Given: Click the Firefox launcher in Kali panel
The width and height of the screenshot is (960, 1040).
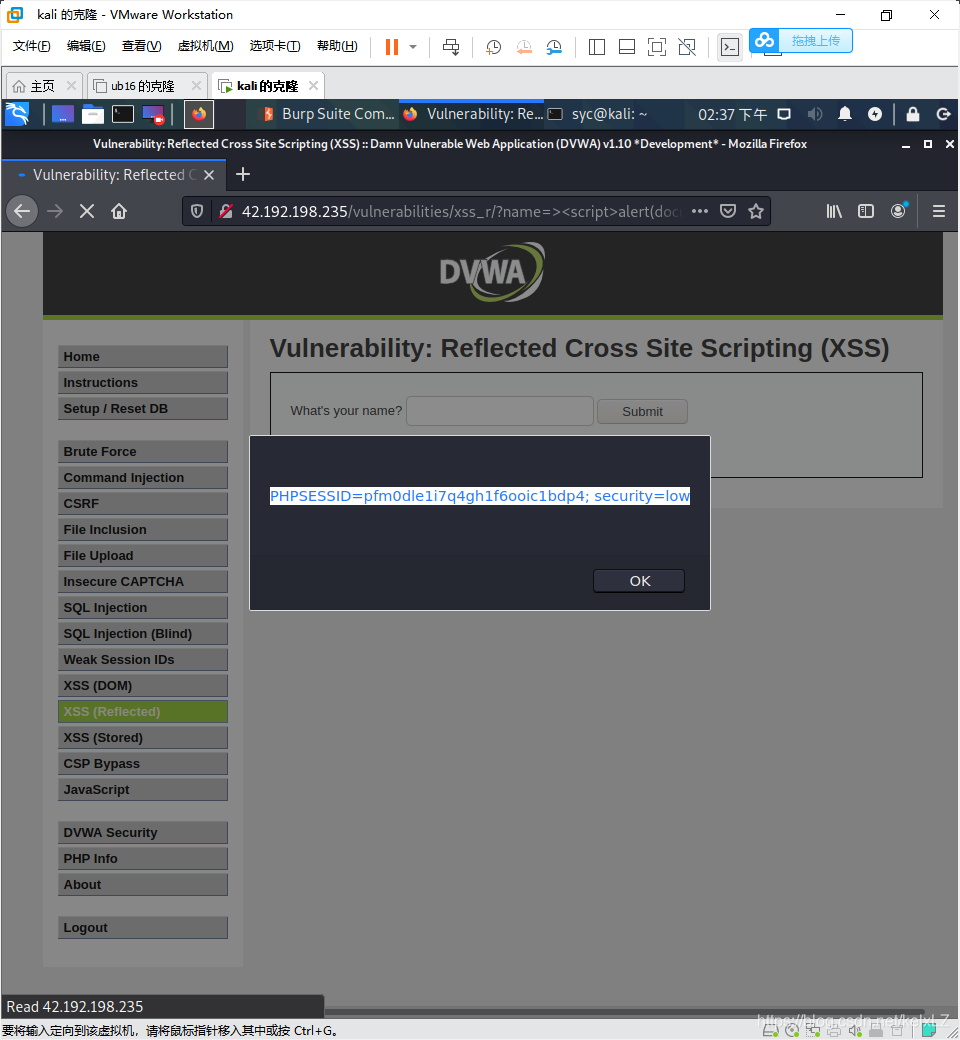Looking at the screenshot, I should (198, 115).
